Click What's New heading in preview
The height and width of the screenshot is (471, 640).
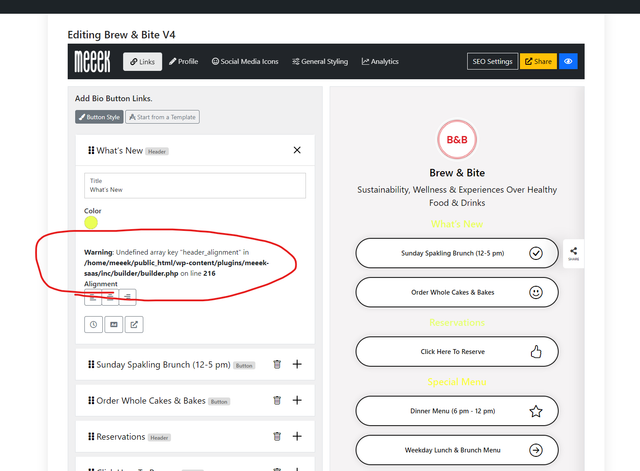[457, 224]
